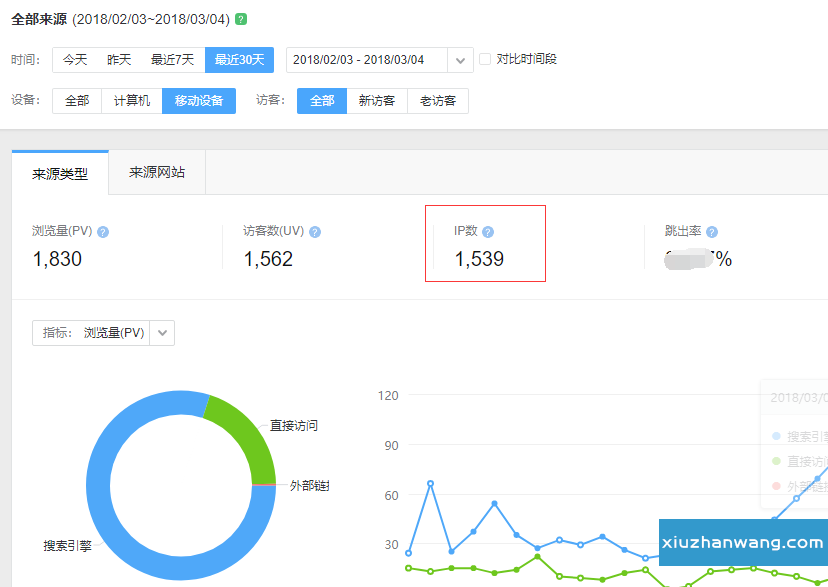
Task: Enable the 对比时间段 checkbox
Action: (x=485, y=59)
